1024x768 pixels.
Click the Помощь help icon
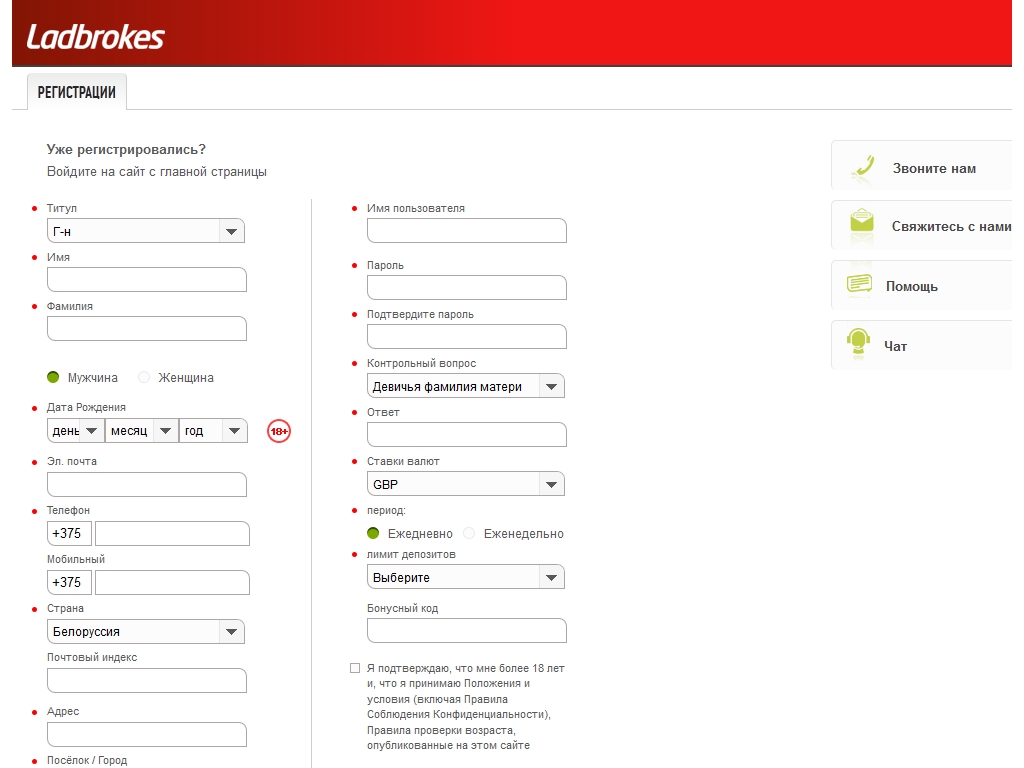(x=859, y=284)
